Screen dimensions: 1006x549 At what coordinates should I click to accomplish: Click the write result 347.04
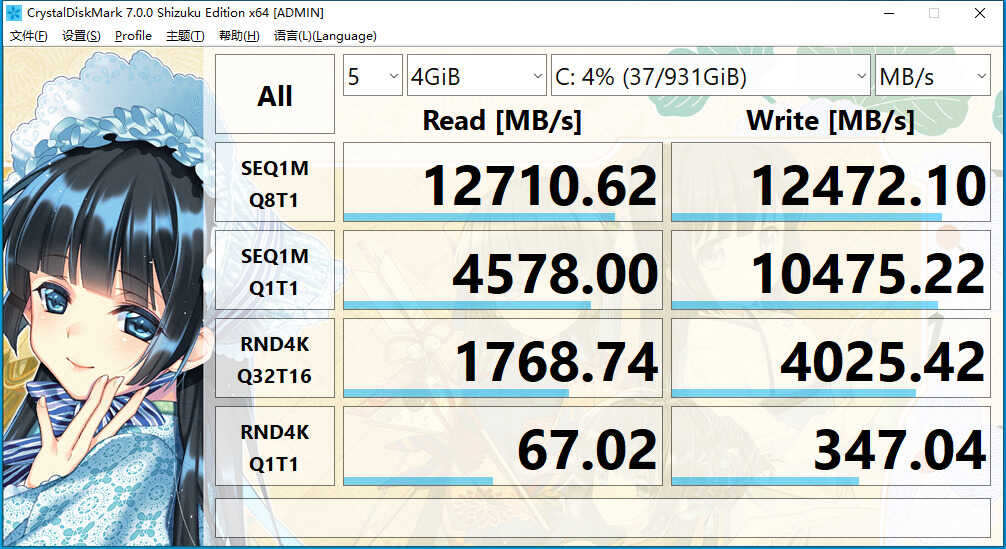[x=831, y=446]
